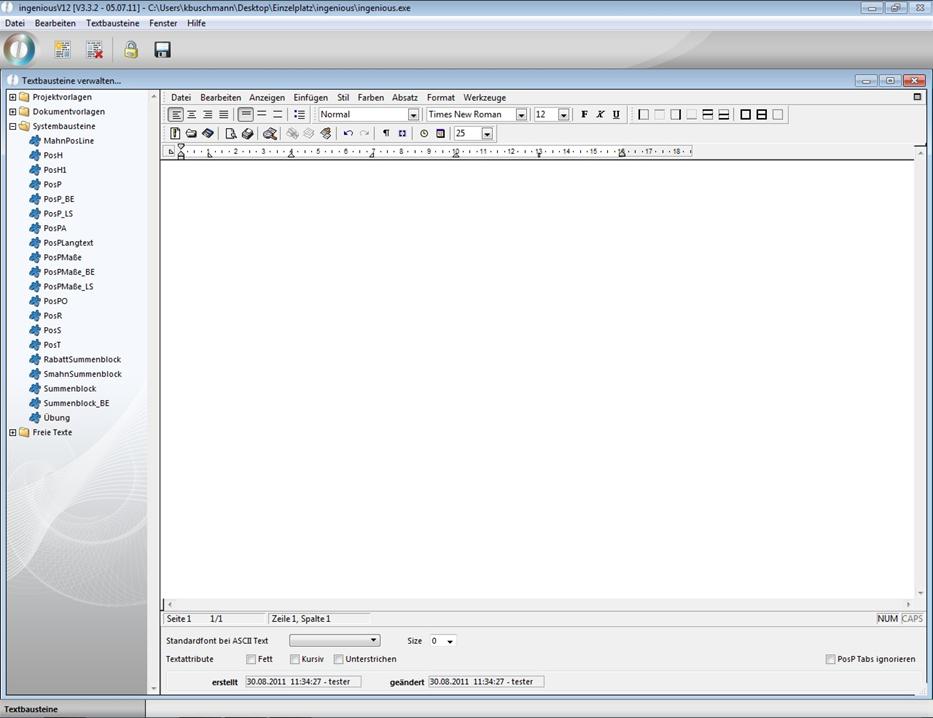The image size is (933, 718).
Task: Enable the Fett checkbox
Action: [x=251, y=659]
